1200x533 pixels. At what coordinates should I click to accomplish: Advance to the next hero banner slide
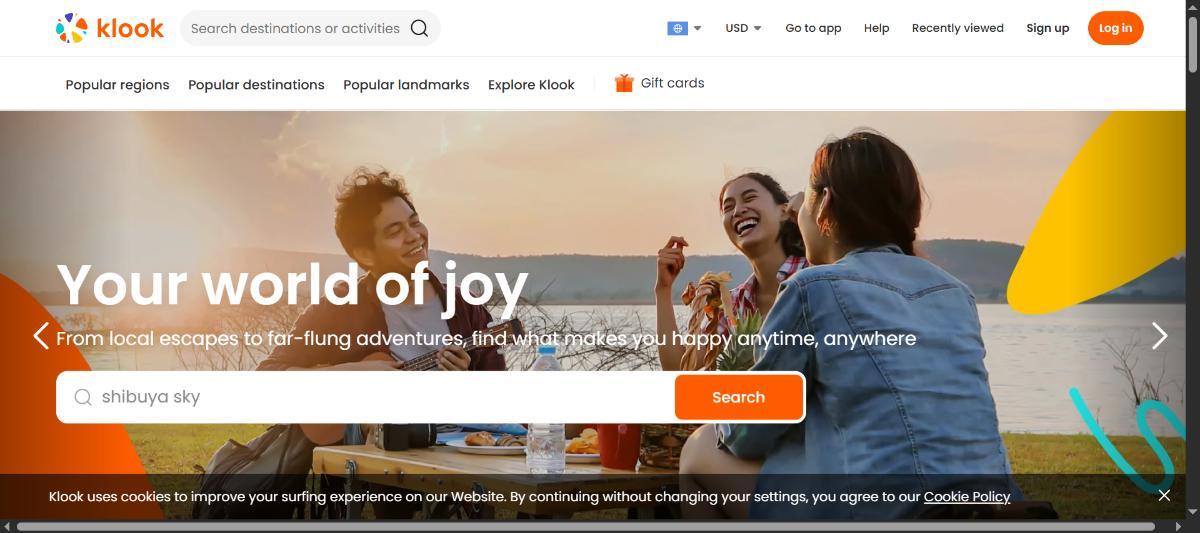click(x=1159, y=336)
